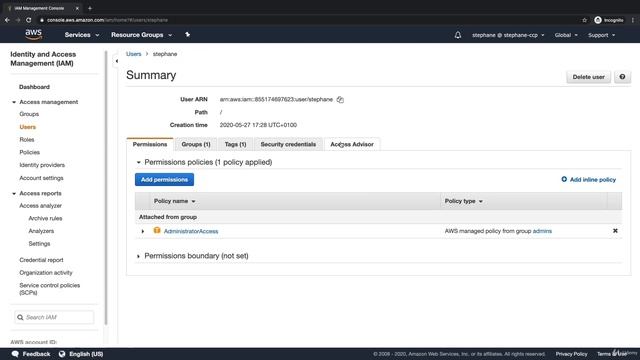
Task: Open Roles in the sidebar
Action: (27, 140)
